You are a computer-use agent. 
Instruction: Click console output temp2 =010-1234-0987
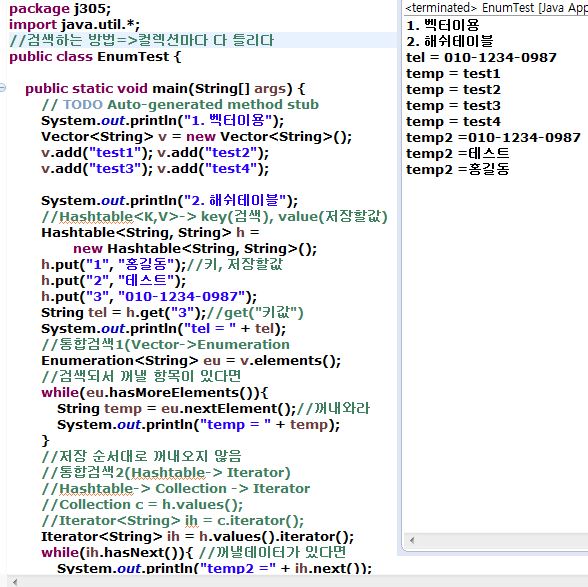click(x=493, y=137)
